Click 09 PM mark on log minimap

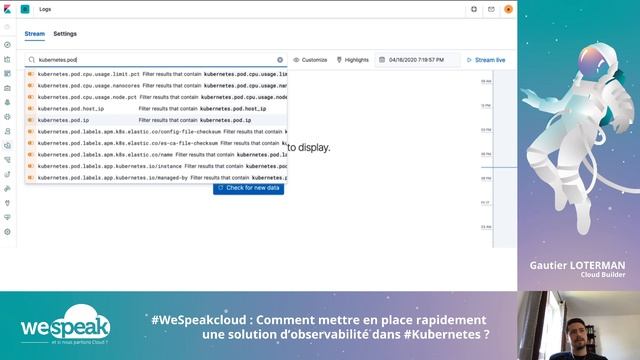coord(486,178)
